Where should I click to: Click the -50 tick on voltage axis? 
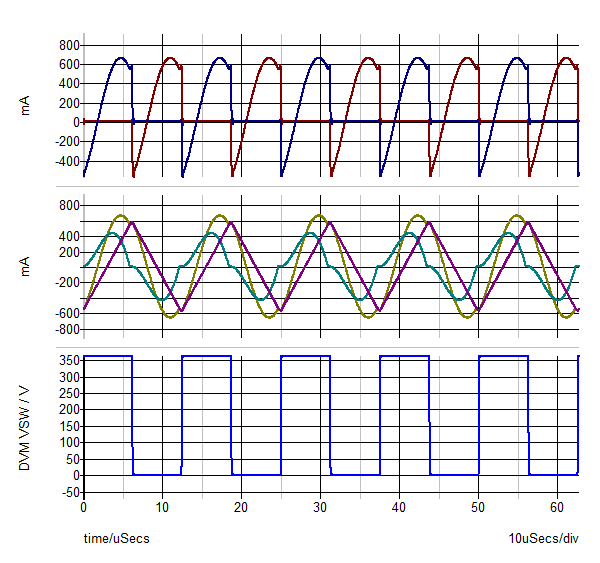coord(68,492)
